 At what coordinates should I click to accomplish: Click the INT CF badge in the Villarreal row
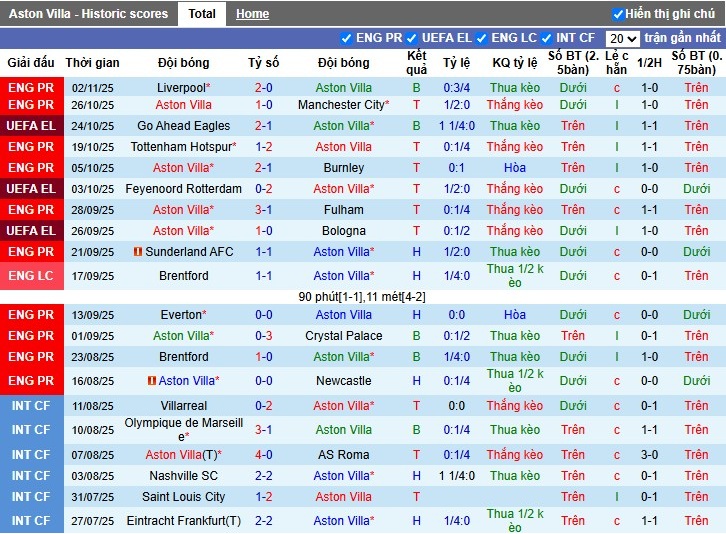[31, 406]
